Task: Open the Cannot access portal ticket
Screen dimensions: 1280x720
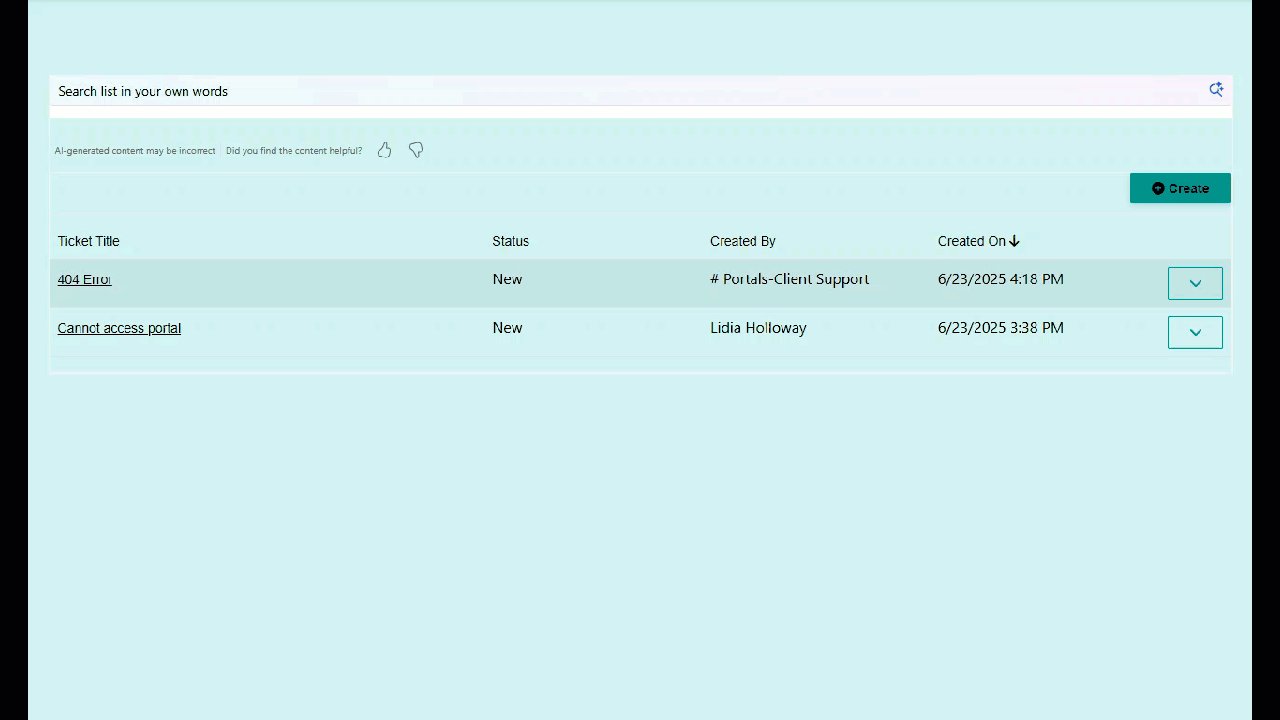Action: (119, 328)
